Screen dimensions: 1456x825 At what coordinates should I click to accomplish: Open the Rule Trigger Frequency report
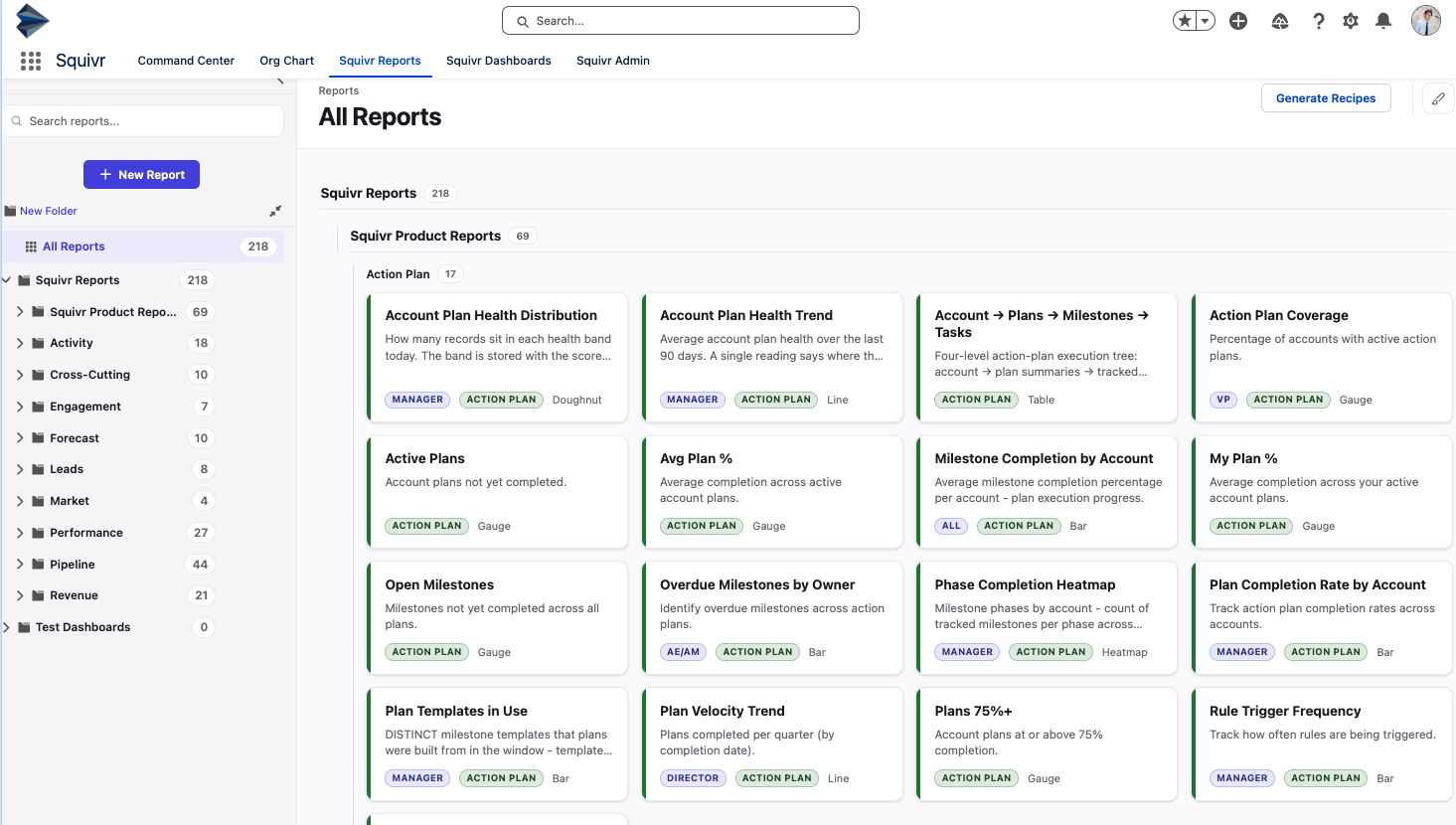click(x=1322, y=744)
